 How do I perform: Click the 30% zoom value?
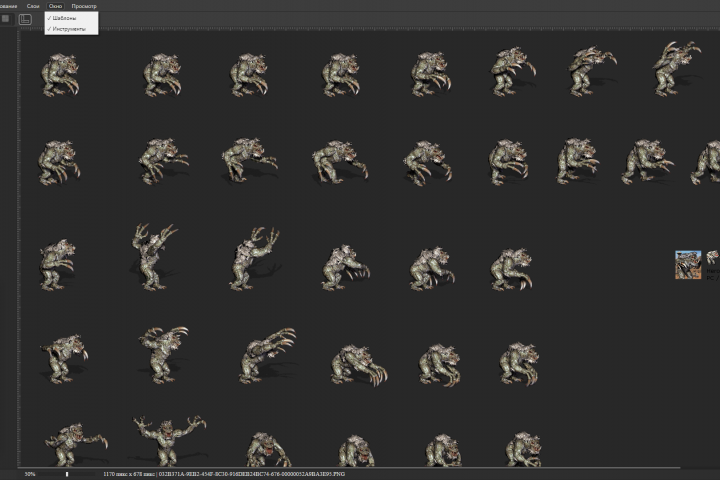click(30, 474)
